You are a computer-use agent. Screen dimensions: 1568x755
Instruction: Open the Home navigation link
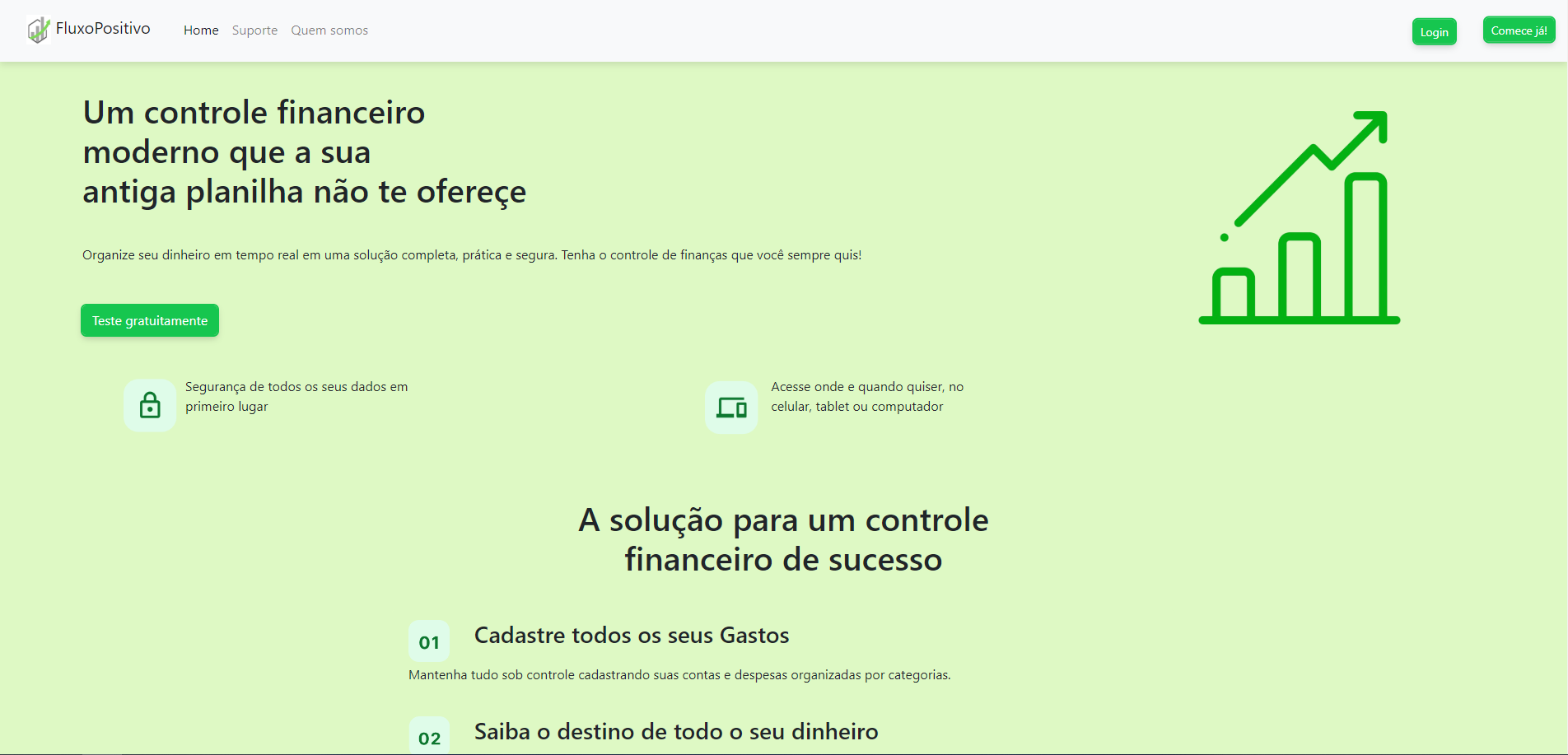(201, 30)
